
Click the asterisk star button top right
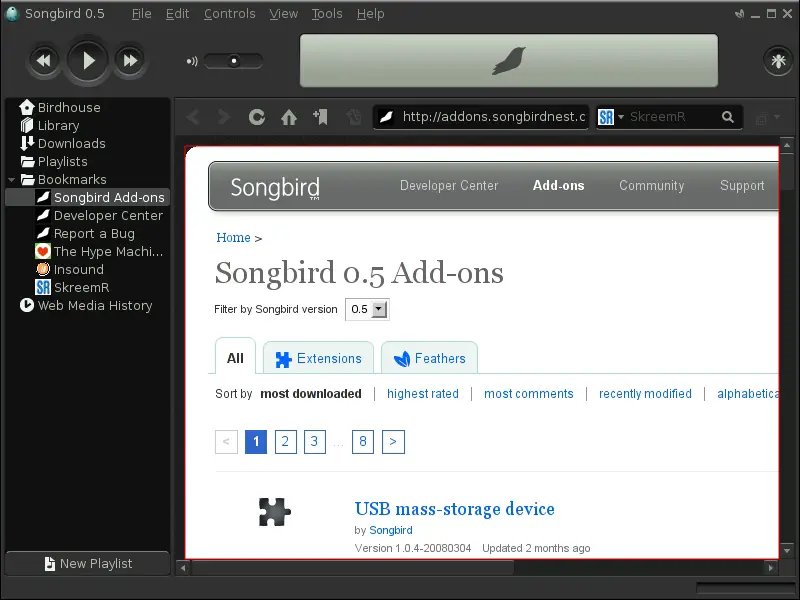click(778, 61)
